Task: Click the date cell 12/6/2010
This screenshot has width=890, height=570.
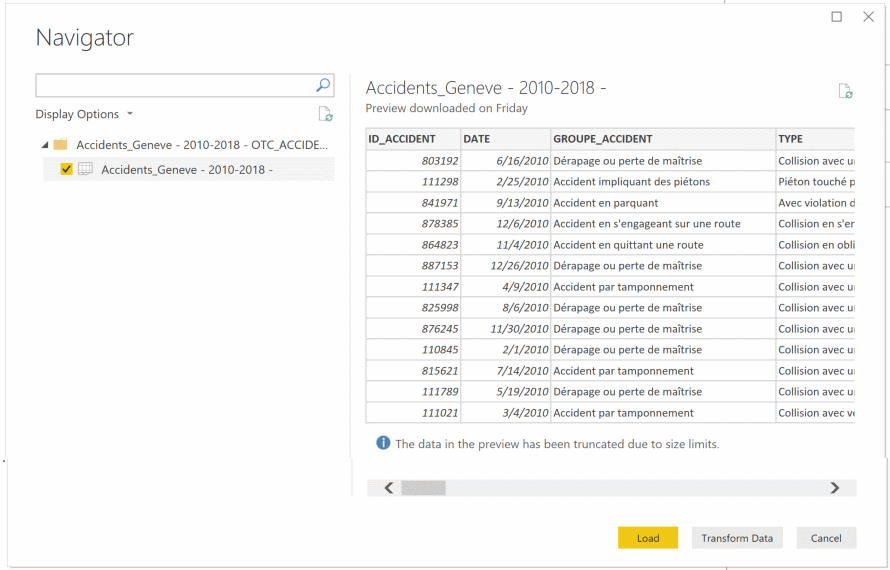Action: tap(506, 224)
